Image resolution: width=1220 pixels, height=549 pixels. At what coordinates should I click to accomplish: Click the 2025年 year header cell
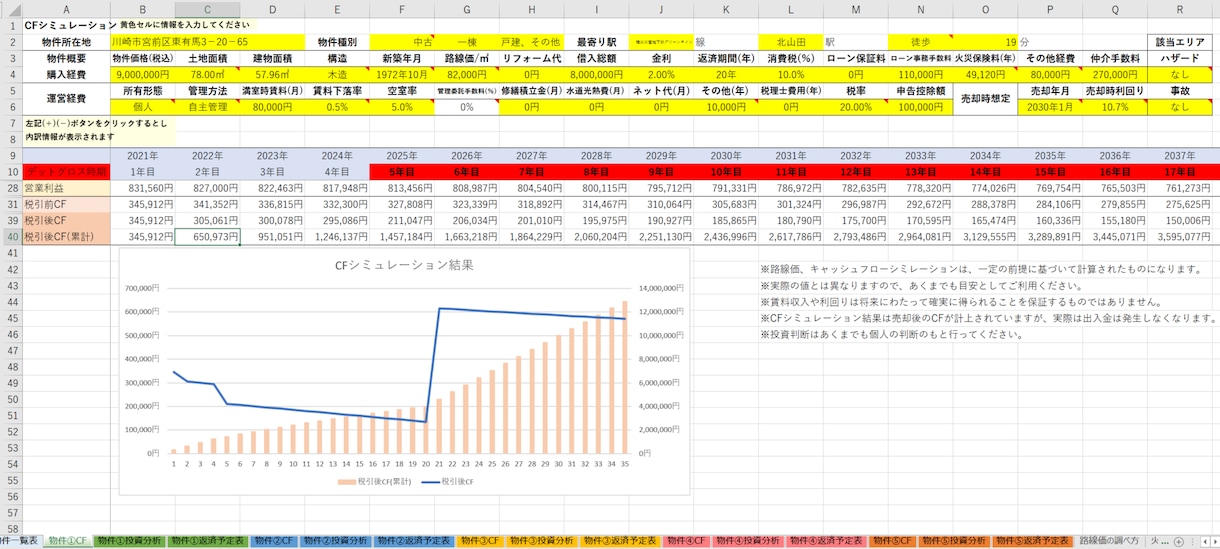click(x=402, y=156)
